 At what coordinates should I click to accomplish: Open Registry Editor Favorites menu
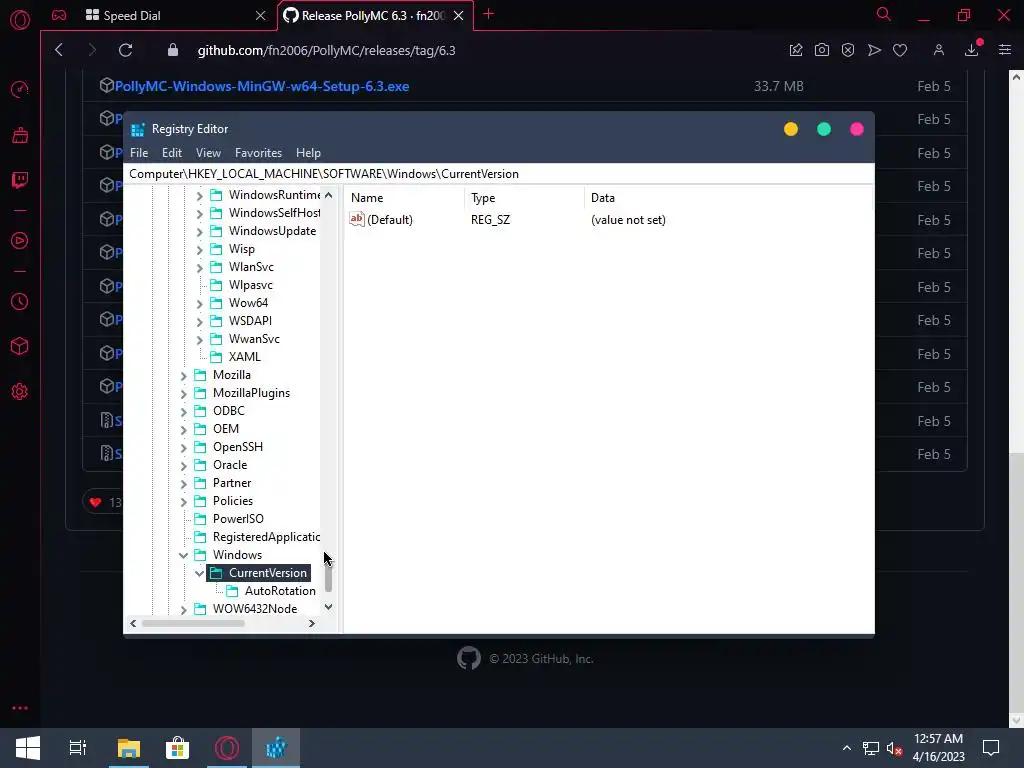pyautogui.click(x=259, y=153)
